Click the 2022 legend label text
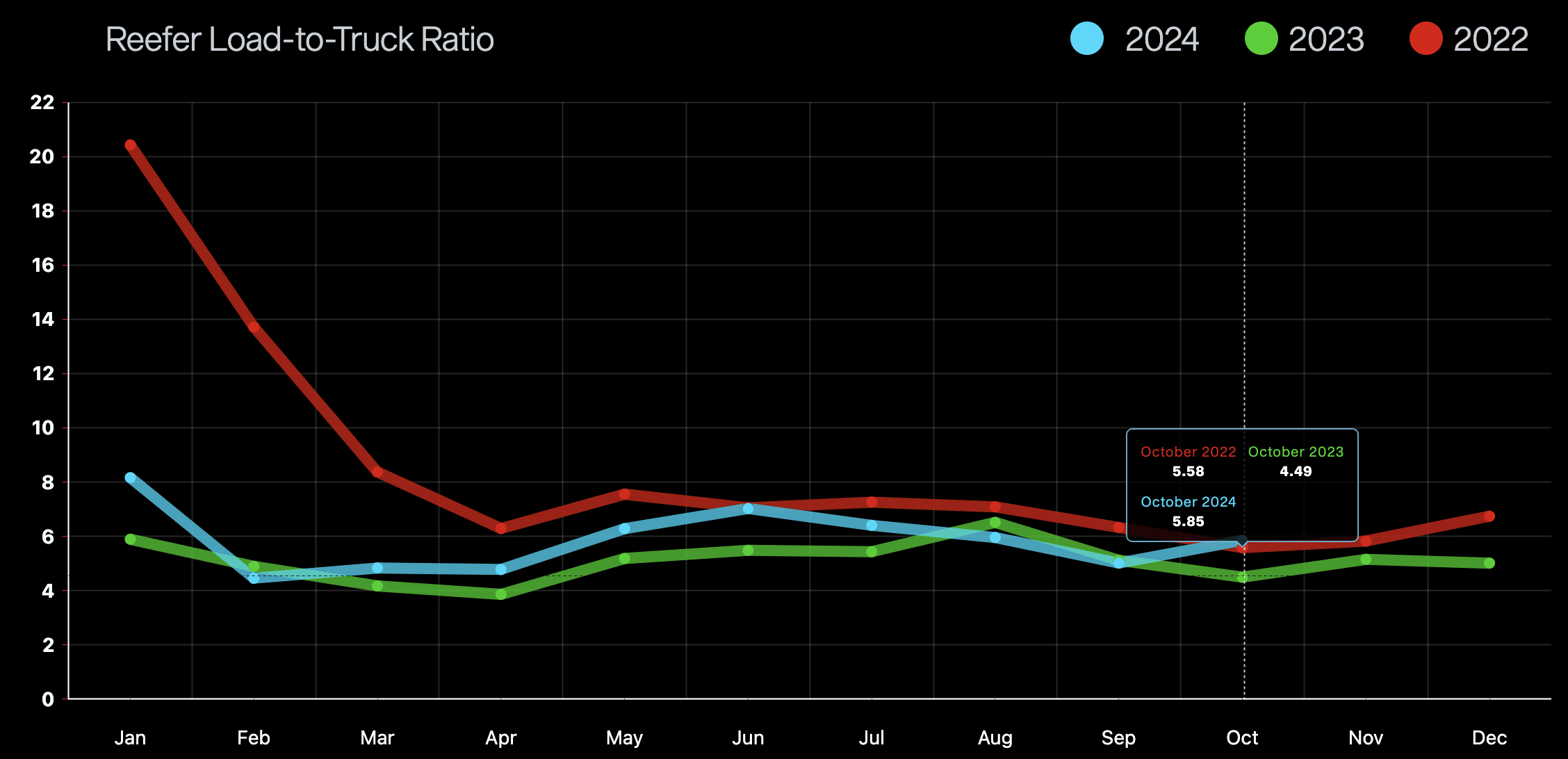Viewport: 1568px width, 759px height. [1491, 40]
